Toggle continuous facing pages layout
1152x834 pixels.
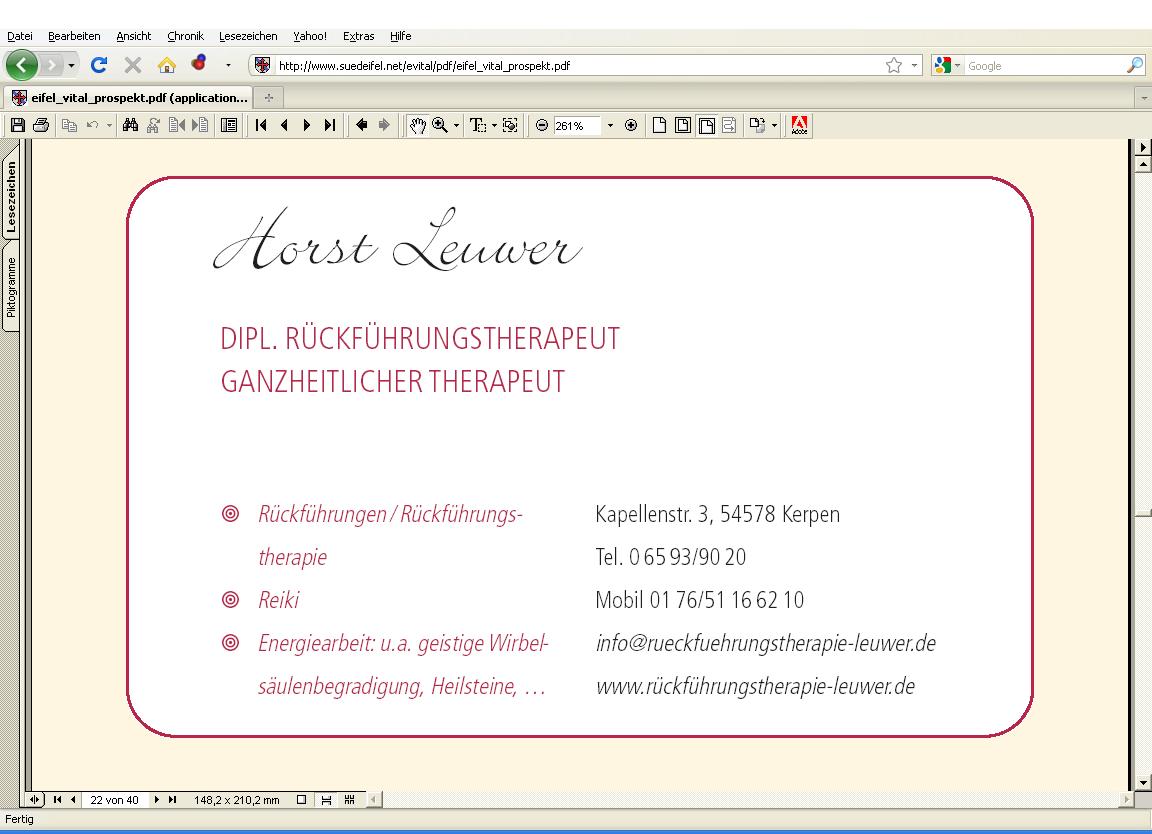click(x=349, y=800)
